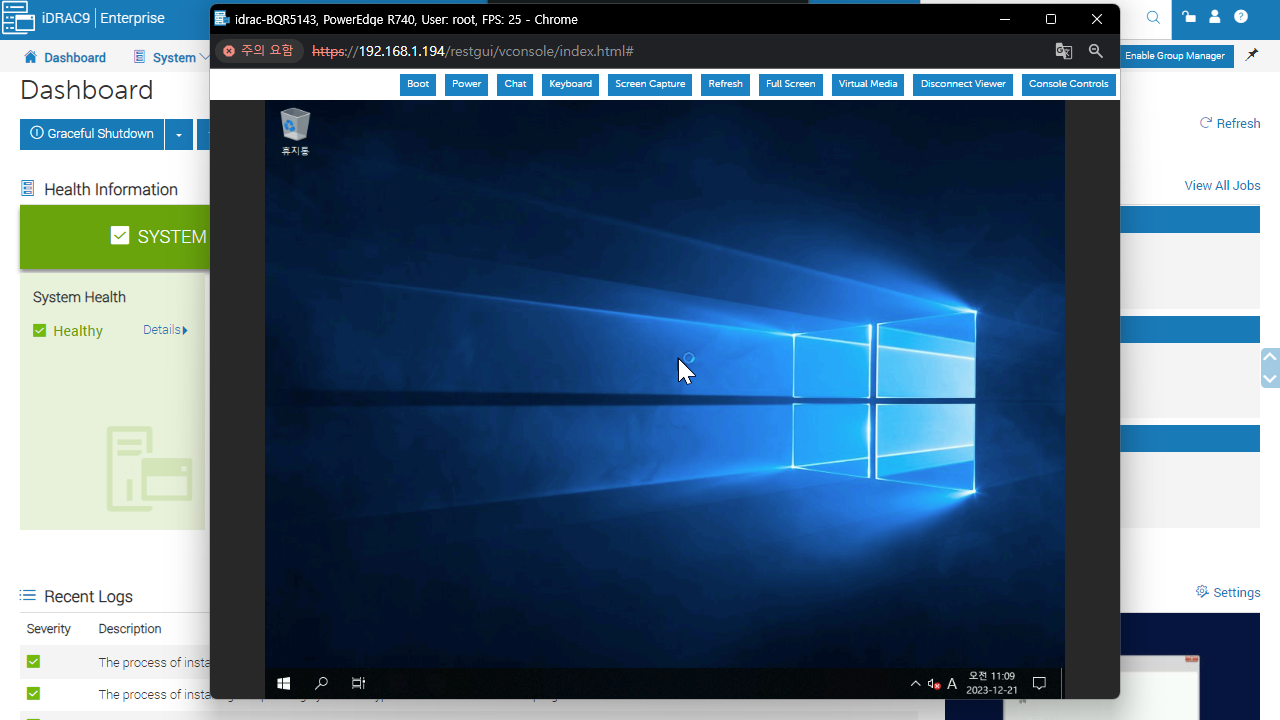This screenshot has width=1280, height=720.
Task: Click the side panel down chevron
Action: (x=1270, y=379)
